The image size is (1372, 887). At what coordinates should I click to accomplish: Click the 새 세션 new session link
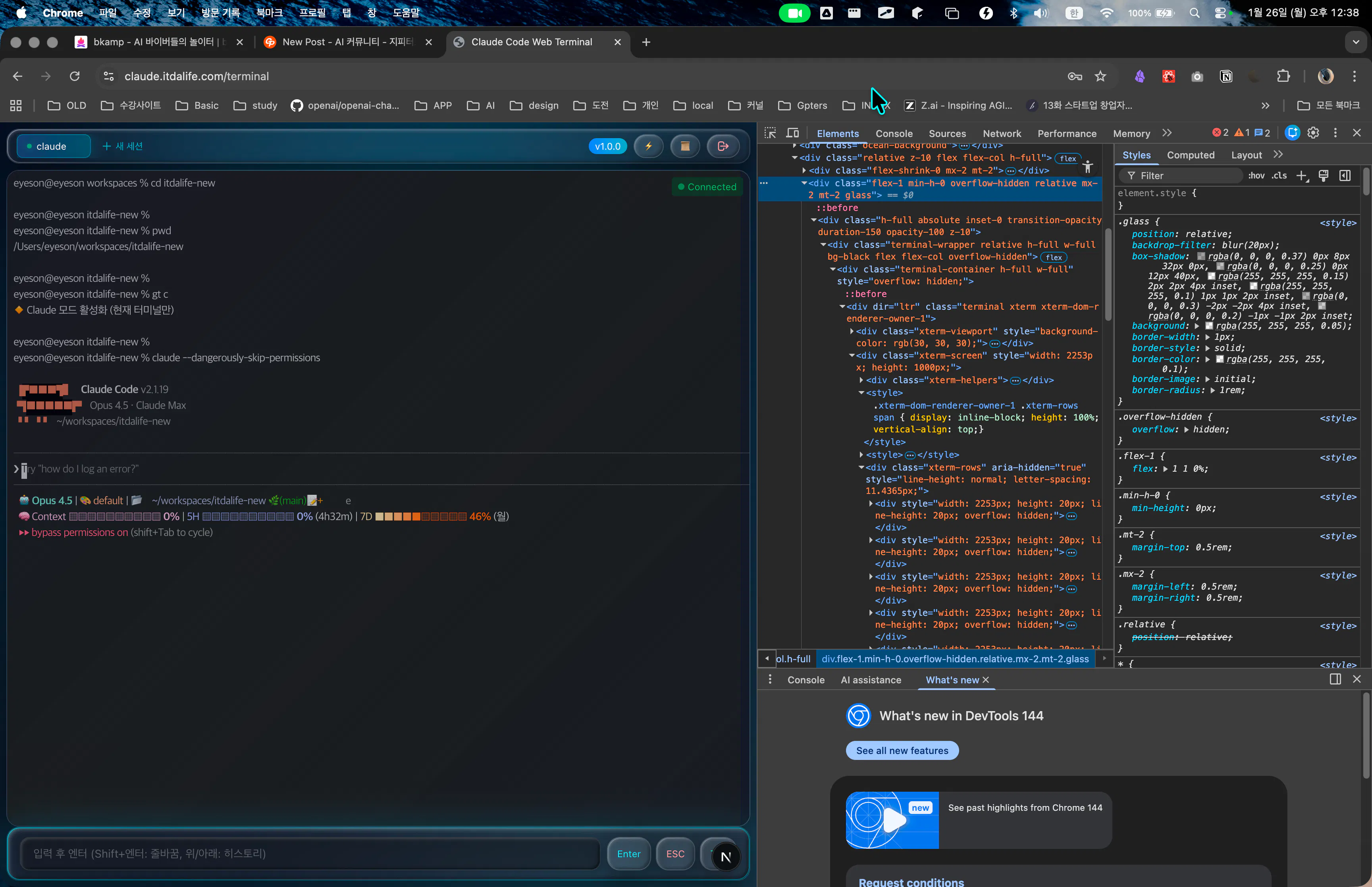tap(123, 146)
